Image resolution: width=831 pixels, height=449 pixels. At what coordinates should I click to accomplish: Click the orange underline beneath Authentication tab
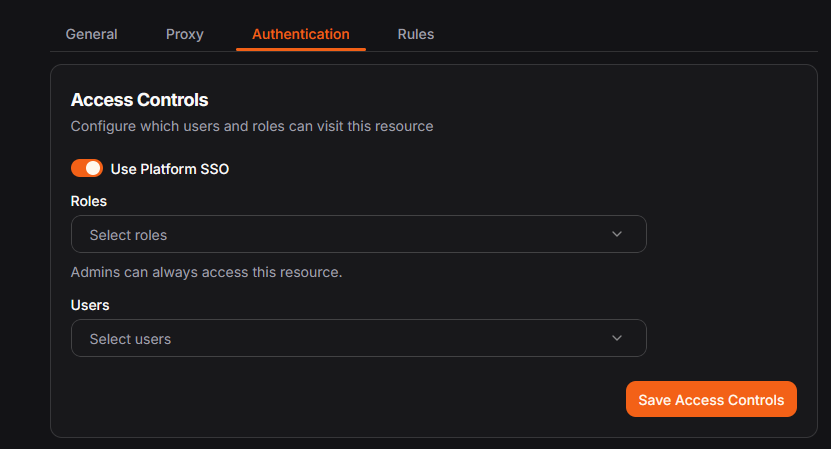coord(300,48)
